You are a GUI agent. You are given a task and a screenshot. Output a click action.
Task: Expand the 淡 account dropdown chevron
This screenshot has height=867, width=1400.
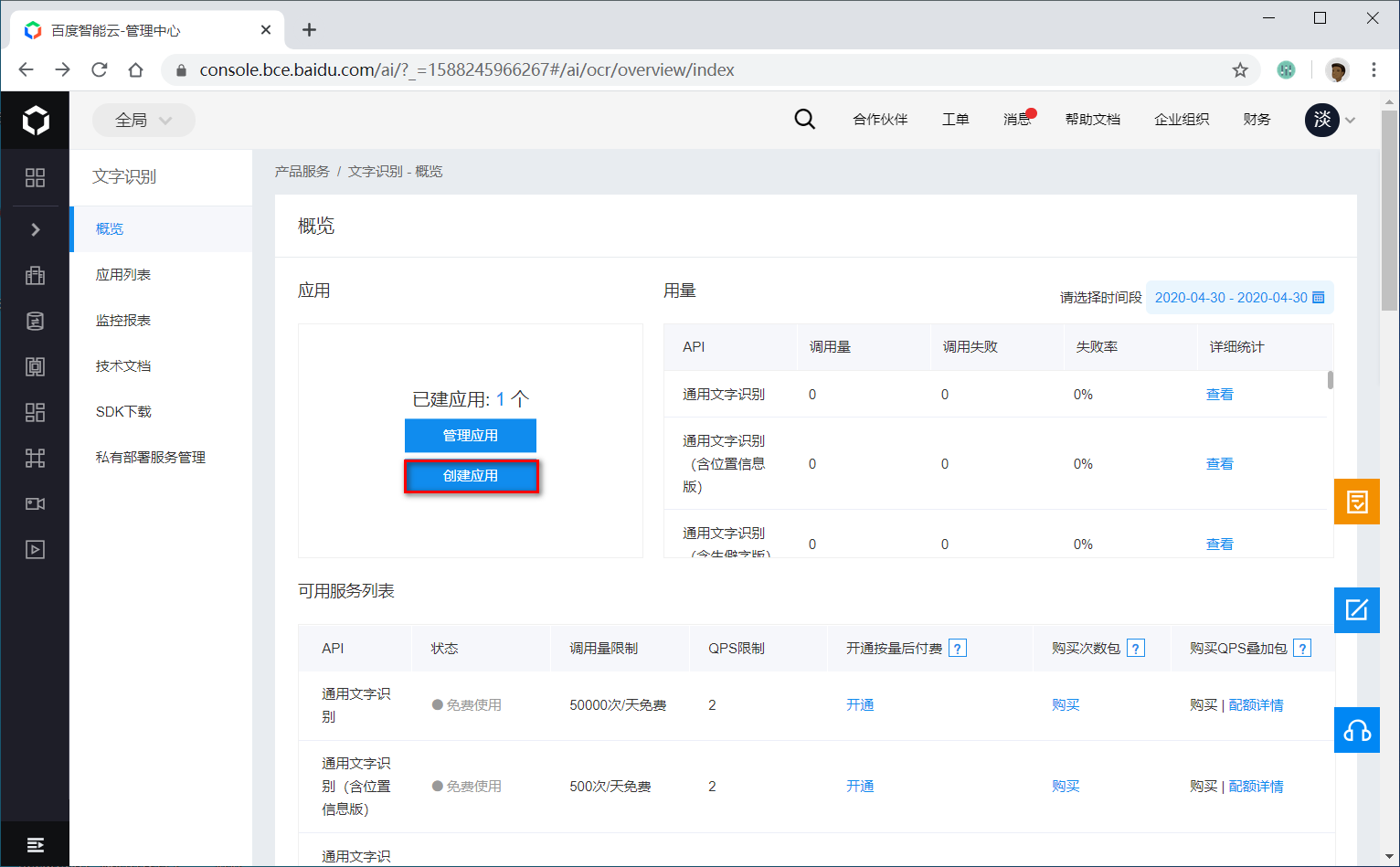click(1350, 120)
